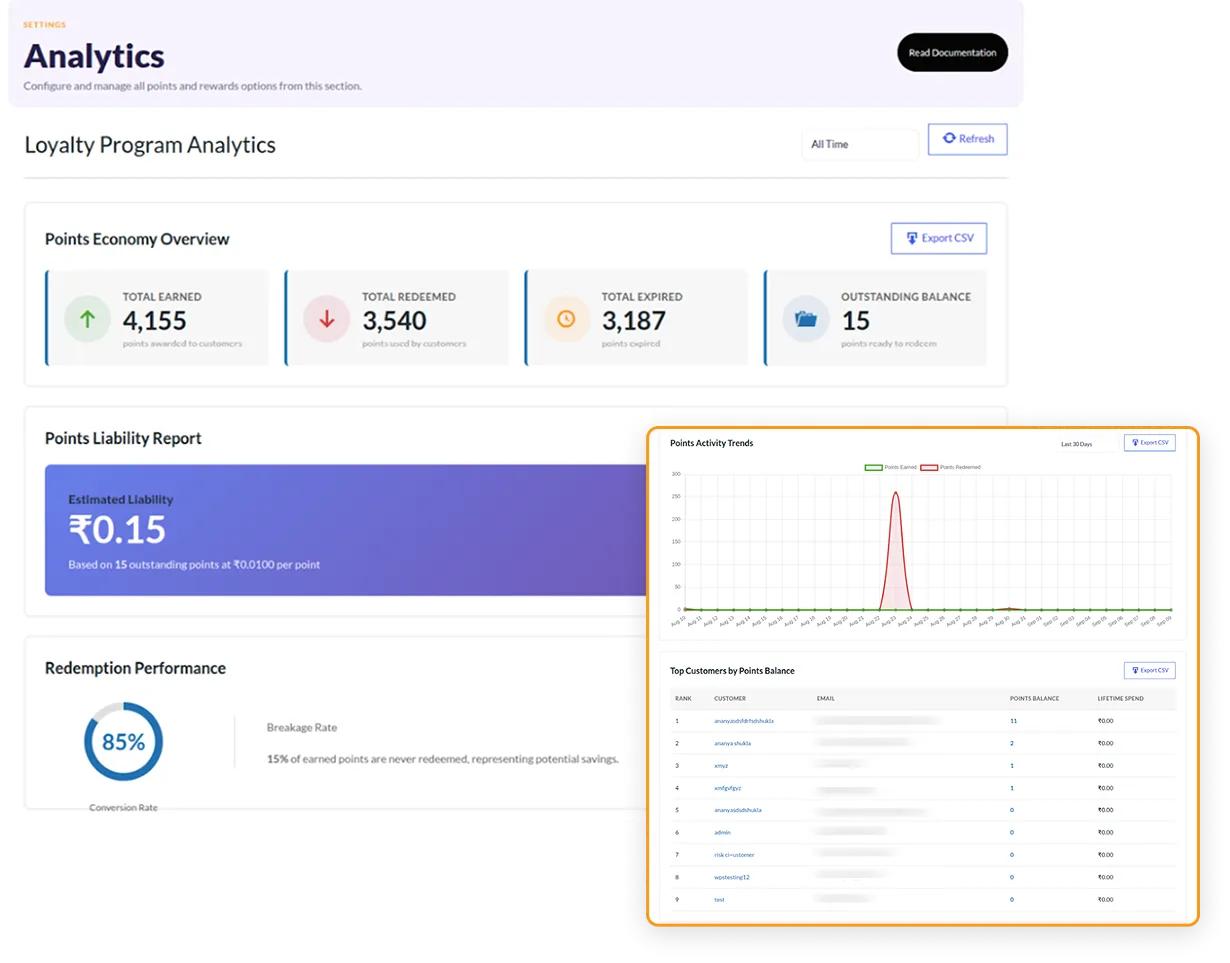This screenshot has width=1230, height=963.
Task: Click the Total Expired value 3,187
Action: tap(634, 320)
